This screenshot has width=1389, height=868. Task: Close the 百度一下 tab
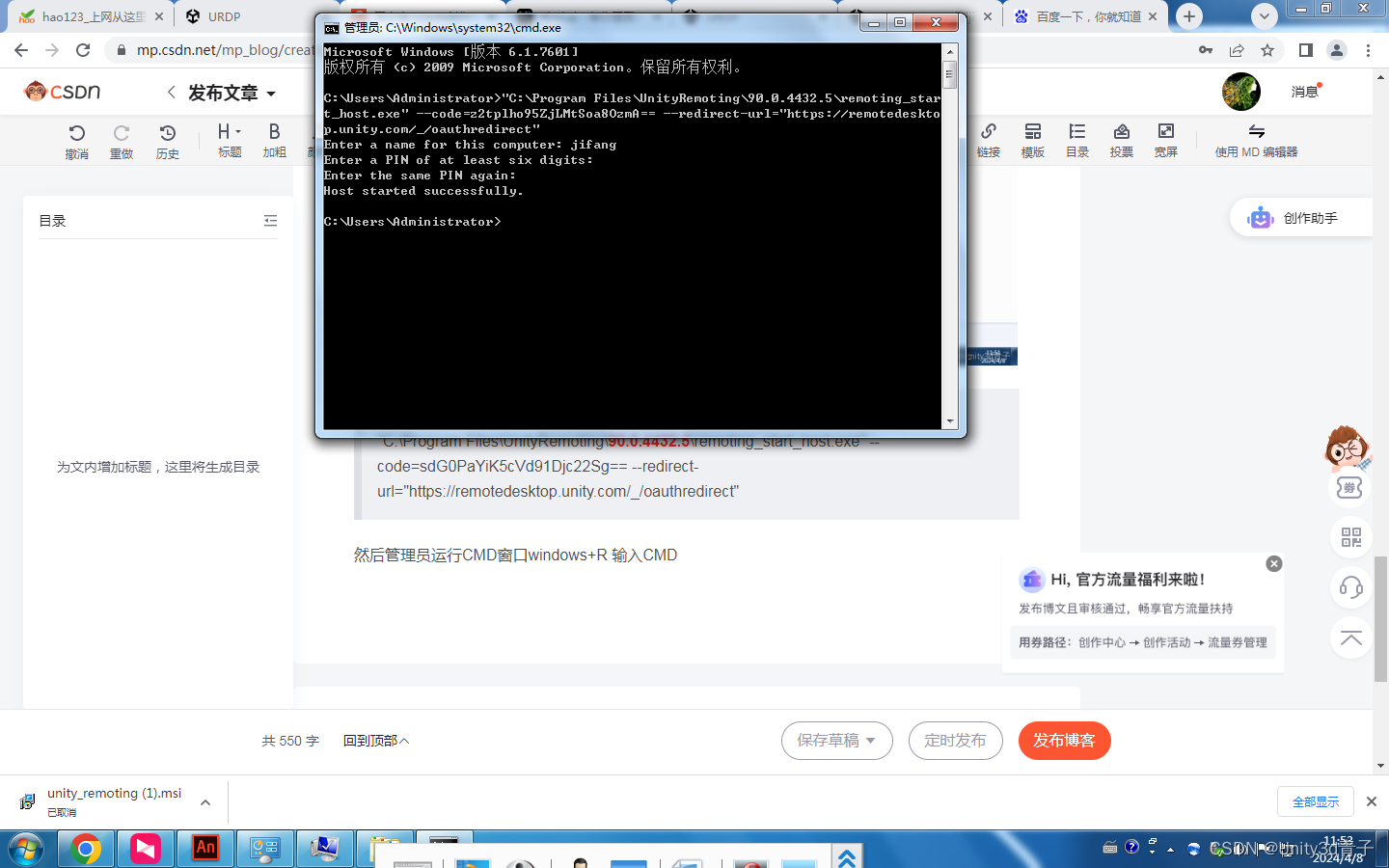[x=1153, y=16]
